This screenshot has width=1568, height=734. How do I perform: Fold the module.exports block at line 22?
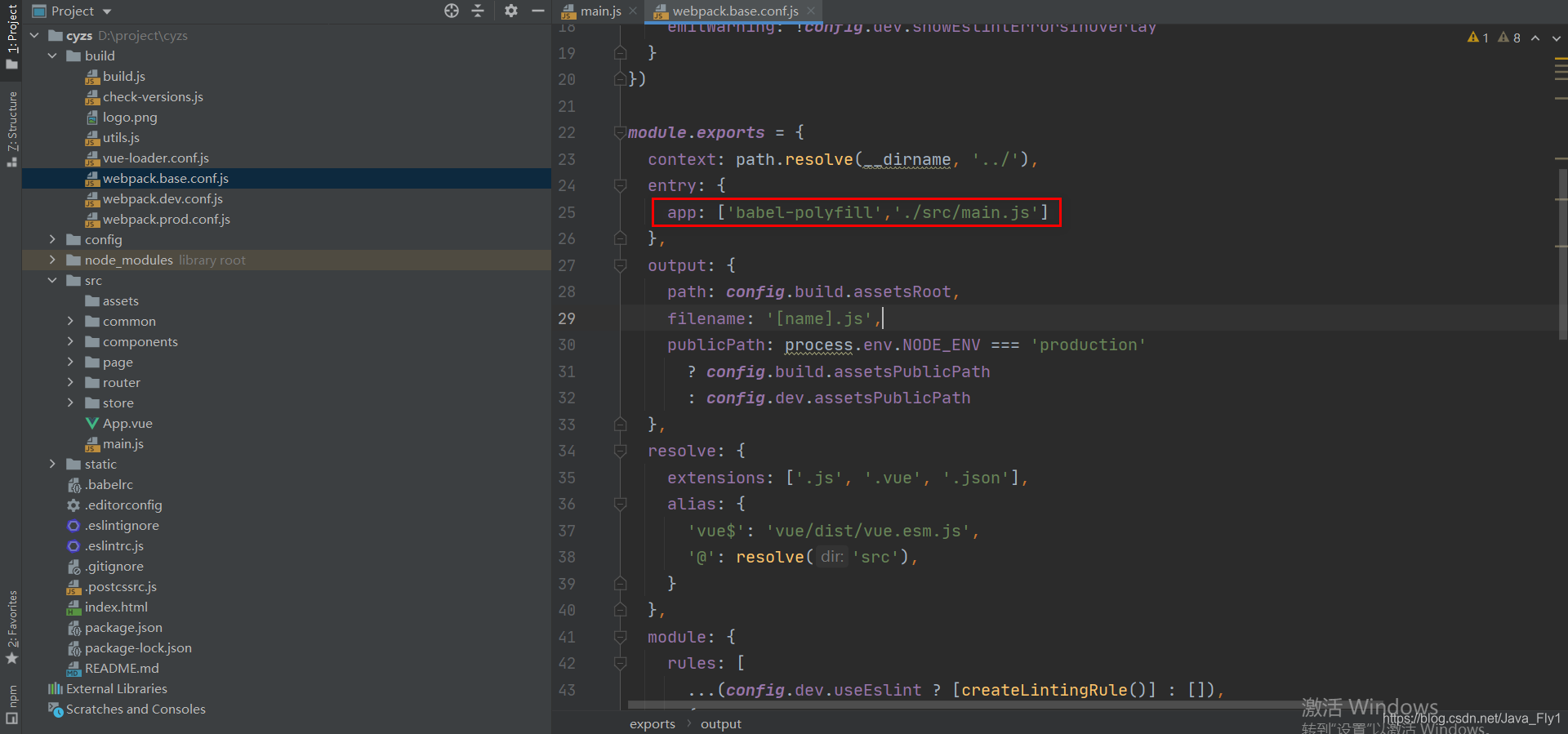click(620, 132)
